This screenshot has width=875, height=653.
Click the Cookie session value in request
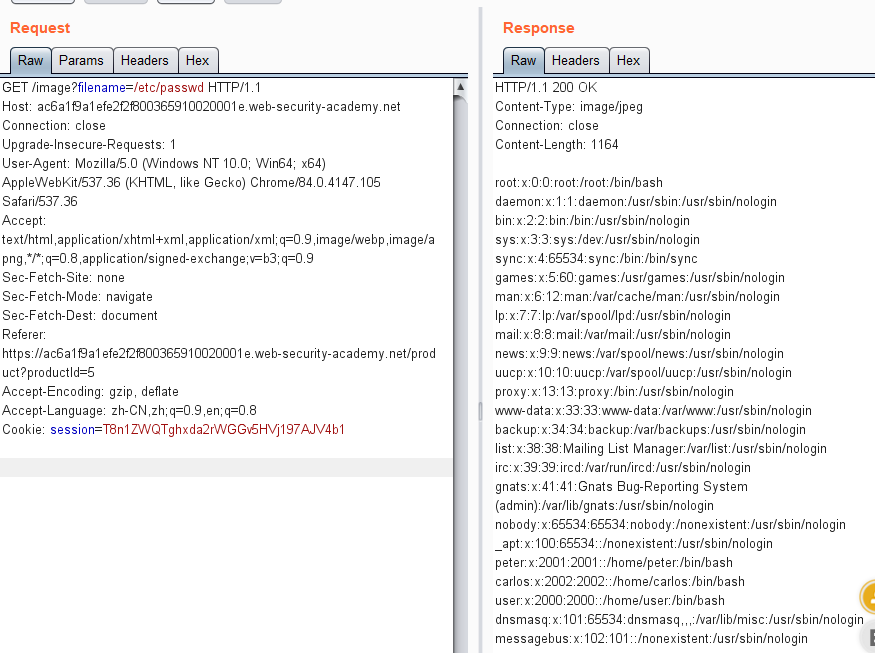click(224, 429)
